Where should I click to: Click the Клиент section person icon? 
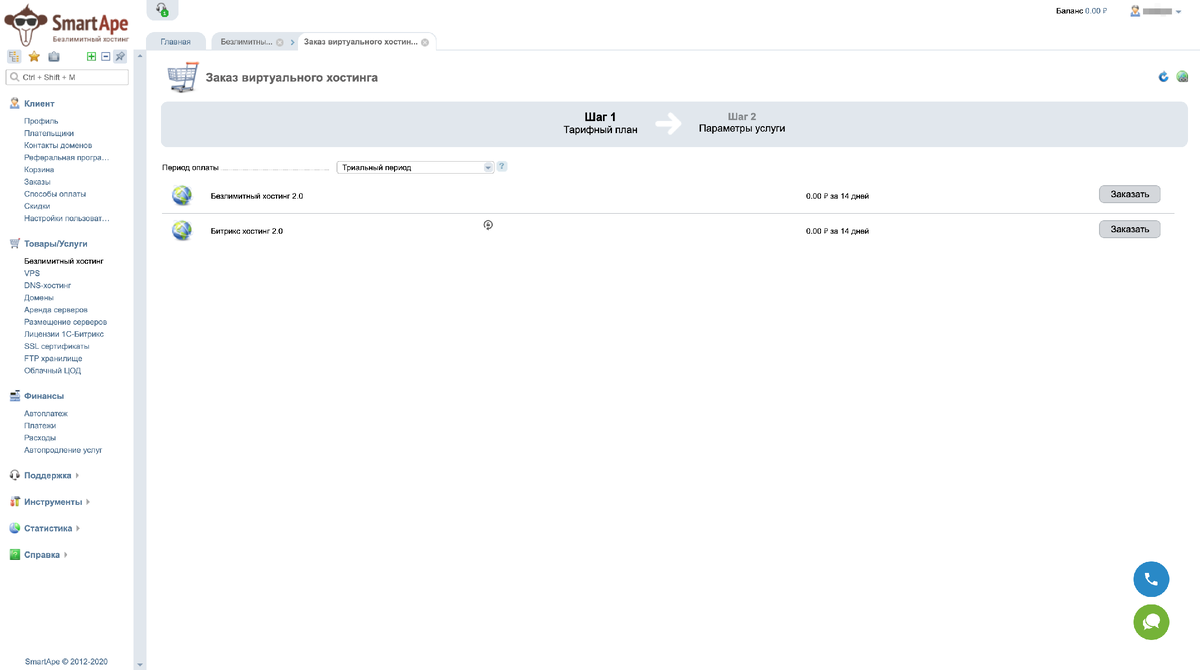coord(15,103)
